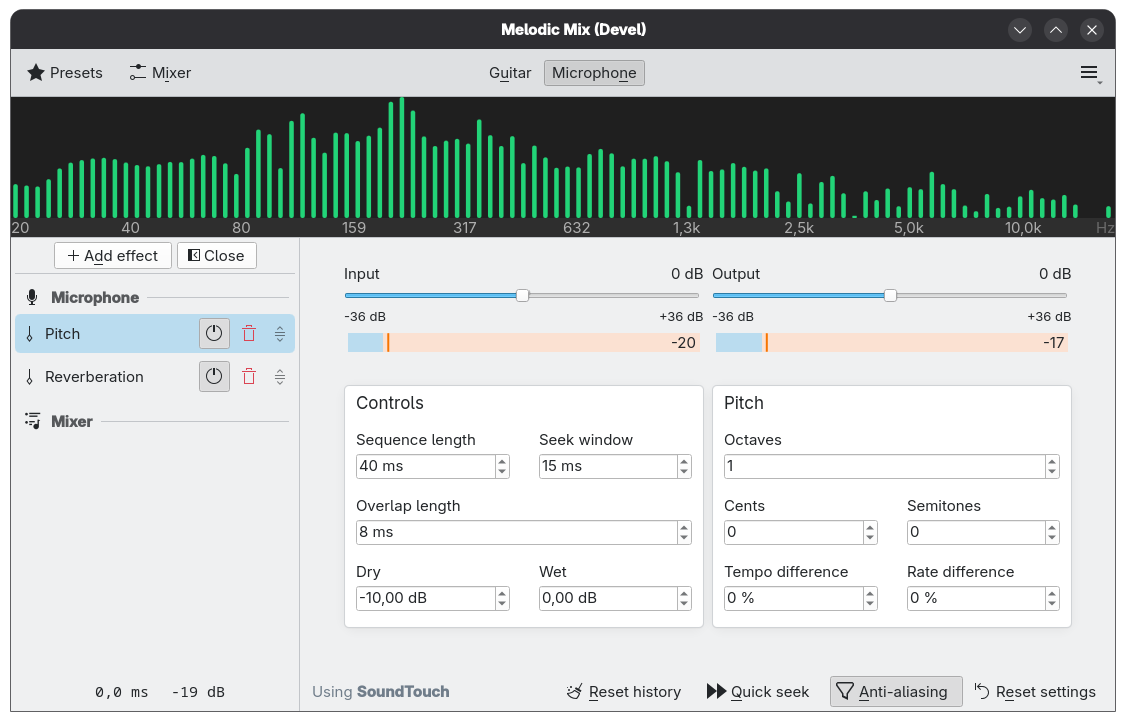The image size is (1126, 722).
Task: Toggle the Reverberation effect power button
Action: pyautogui.click(x=214, y=377)
